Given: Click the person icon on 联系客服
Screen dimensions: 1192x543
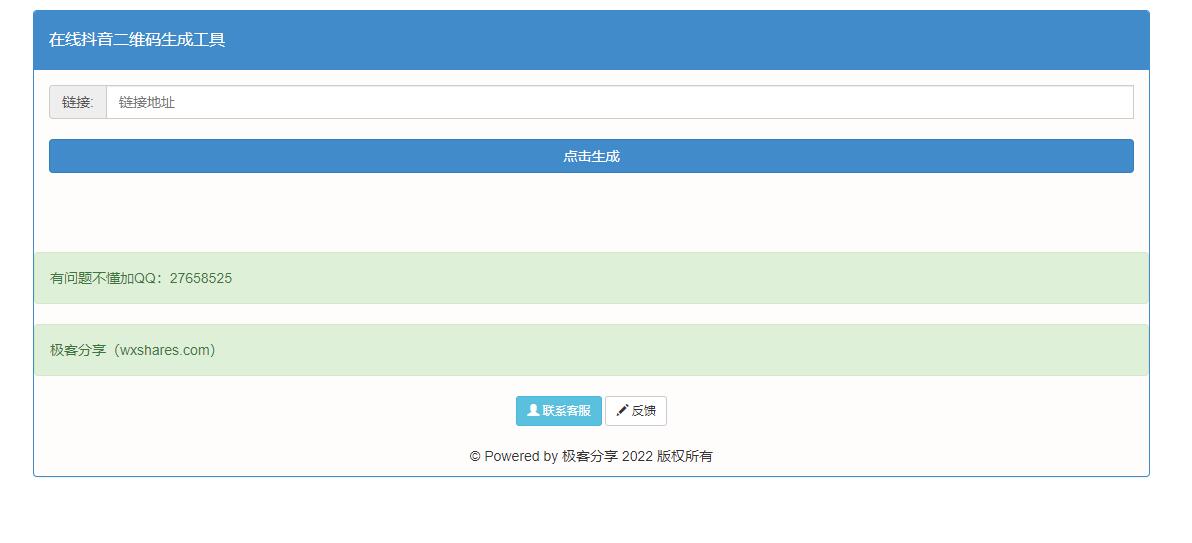Looking at the screenshot, I should (533, 410).
